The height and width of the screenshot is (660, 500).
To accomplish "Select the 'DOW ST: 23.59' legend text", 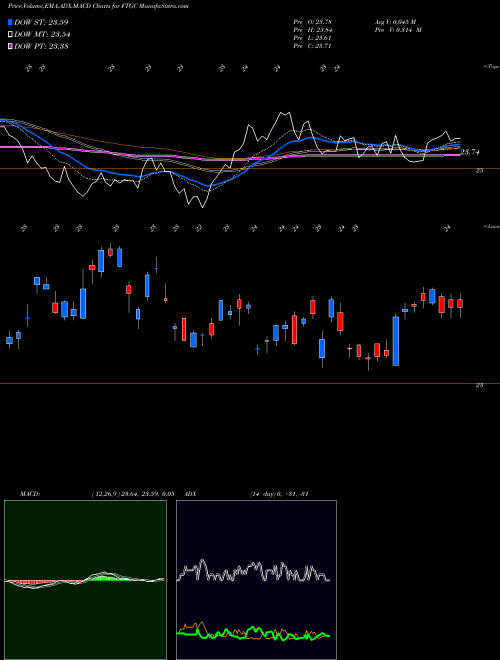I will [41, 22].
